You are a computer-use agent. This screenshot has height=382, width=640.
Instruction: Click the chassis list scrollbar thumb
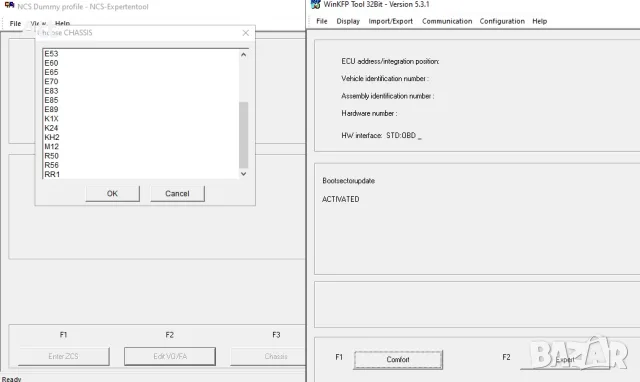click(x=244, y=135)
